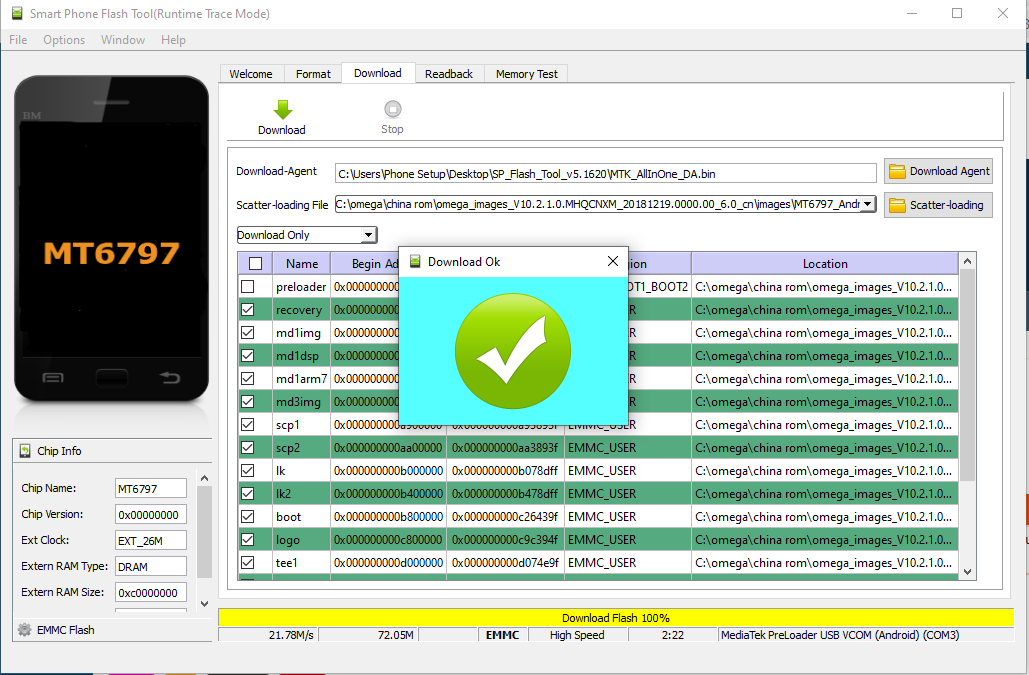Click the Chip Info refresh icon
This screenshot has height=675, width=1029.
24,451
